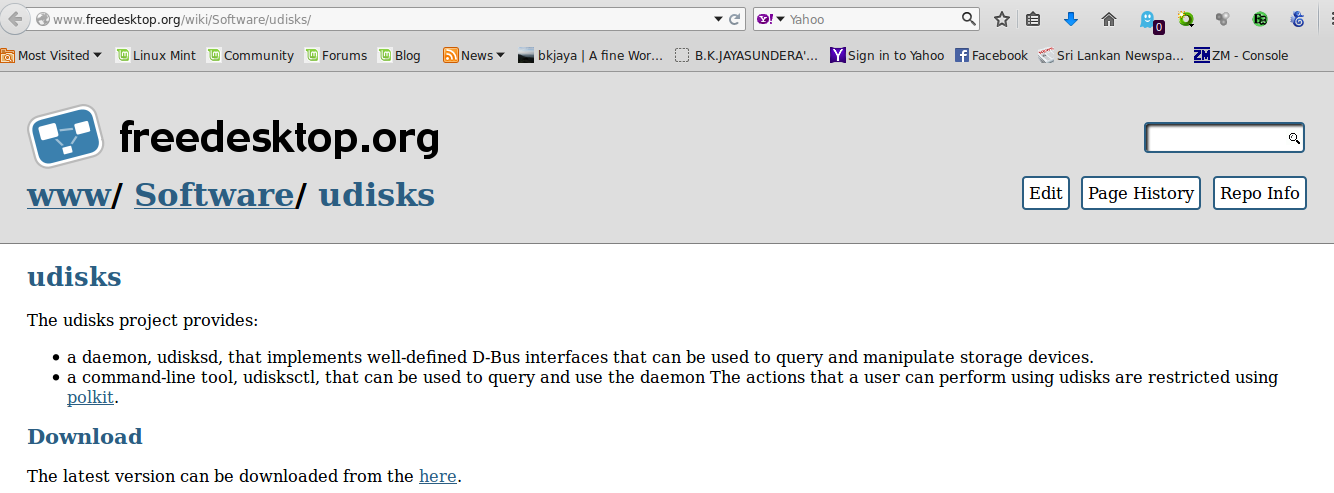Expand the Most Visited bookmarks folder
The width and height of the screenshot is (1334, 493).
point(52,56)
